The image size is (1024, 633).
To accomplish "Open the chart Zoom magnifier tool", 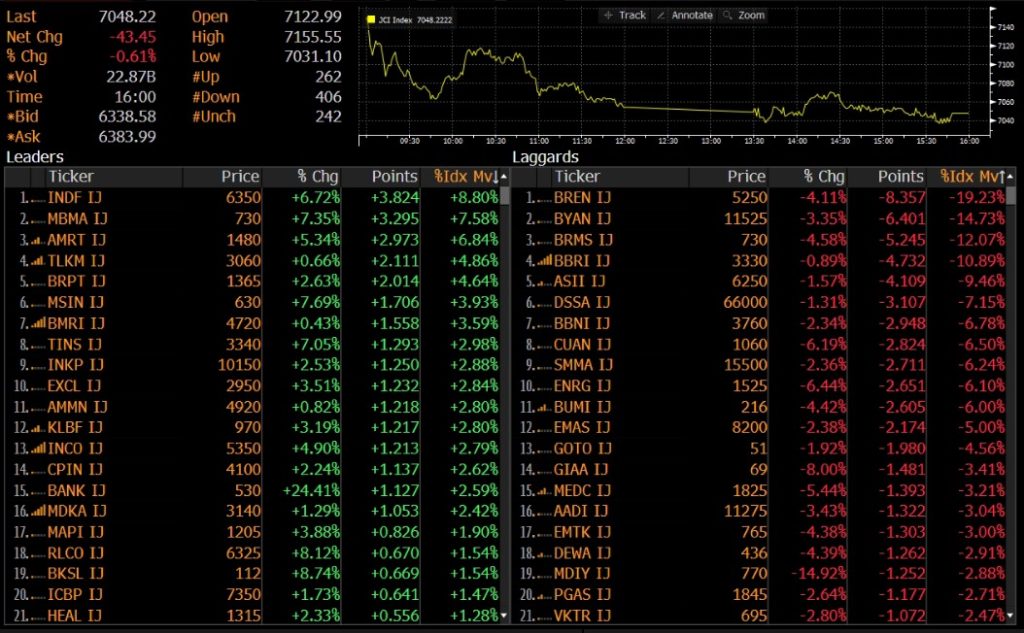I will 744,15.
